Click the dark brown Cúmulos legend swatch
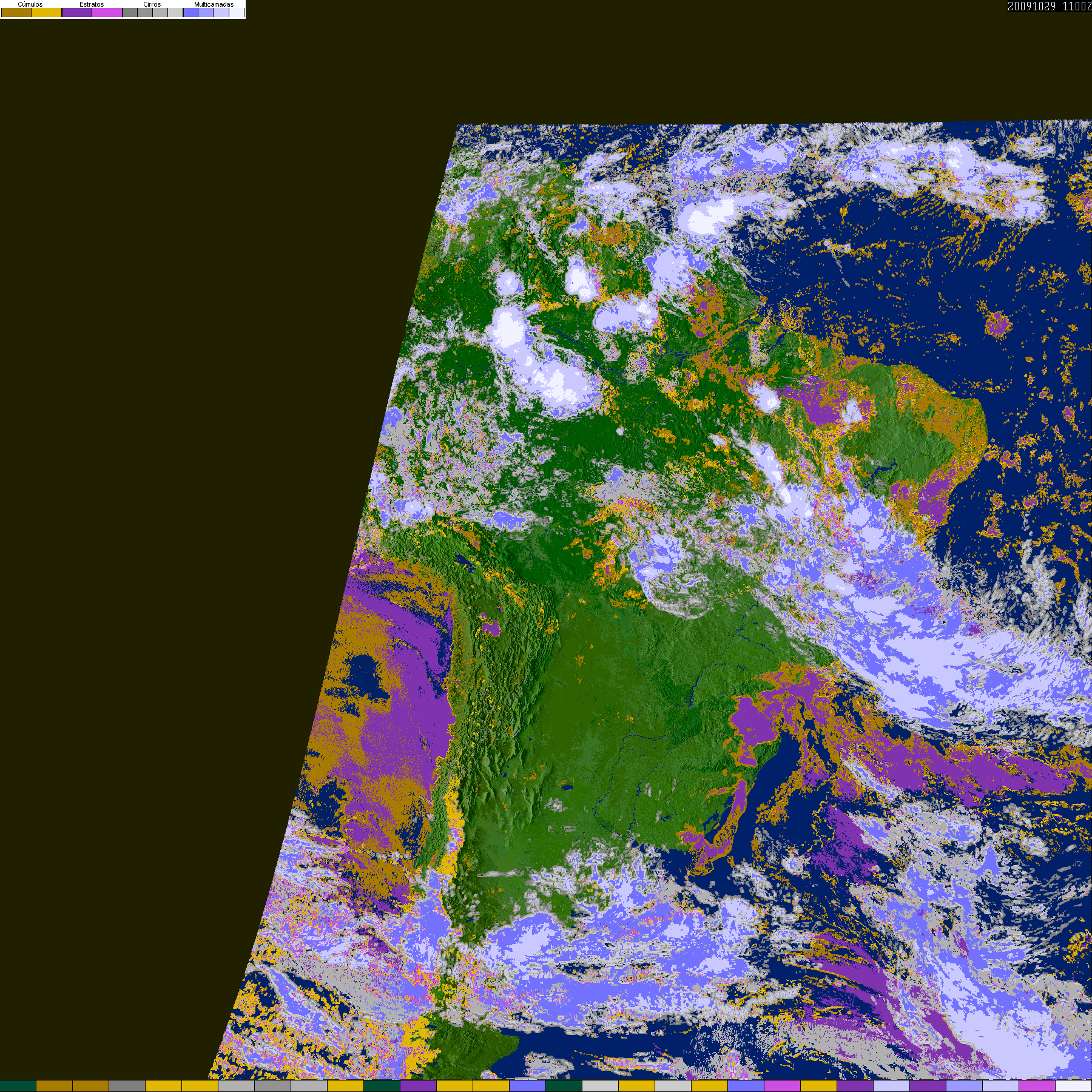1092x1092 pixels. coord(16,12)
